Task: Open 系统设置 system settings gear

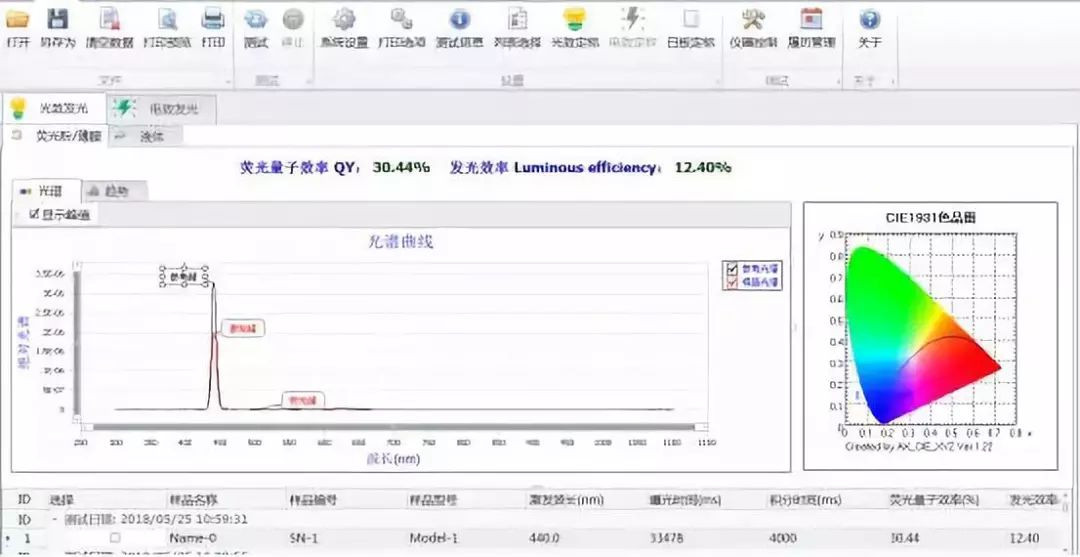Action: [x=344, y=19]
